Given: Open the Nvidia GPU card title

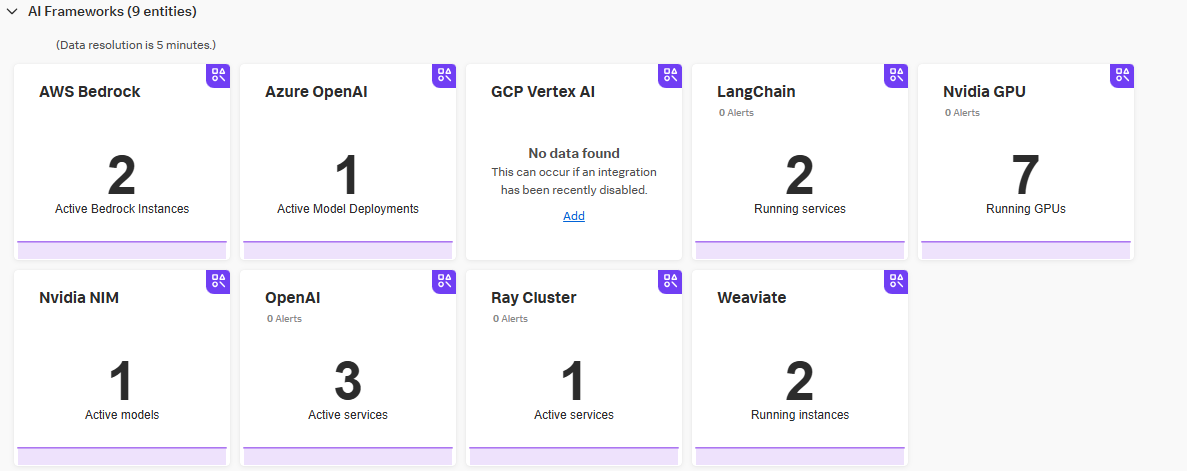Looking at the screenshot, I should (984, 92).
